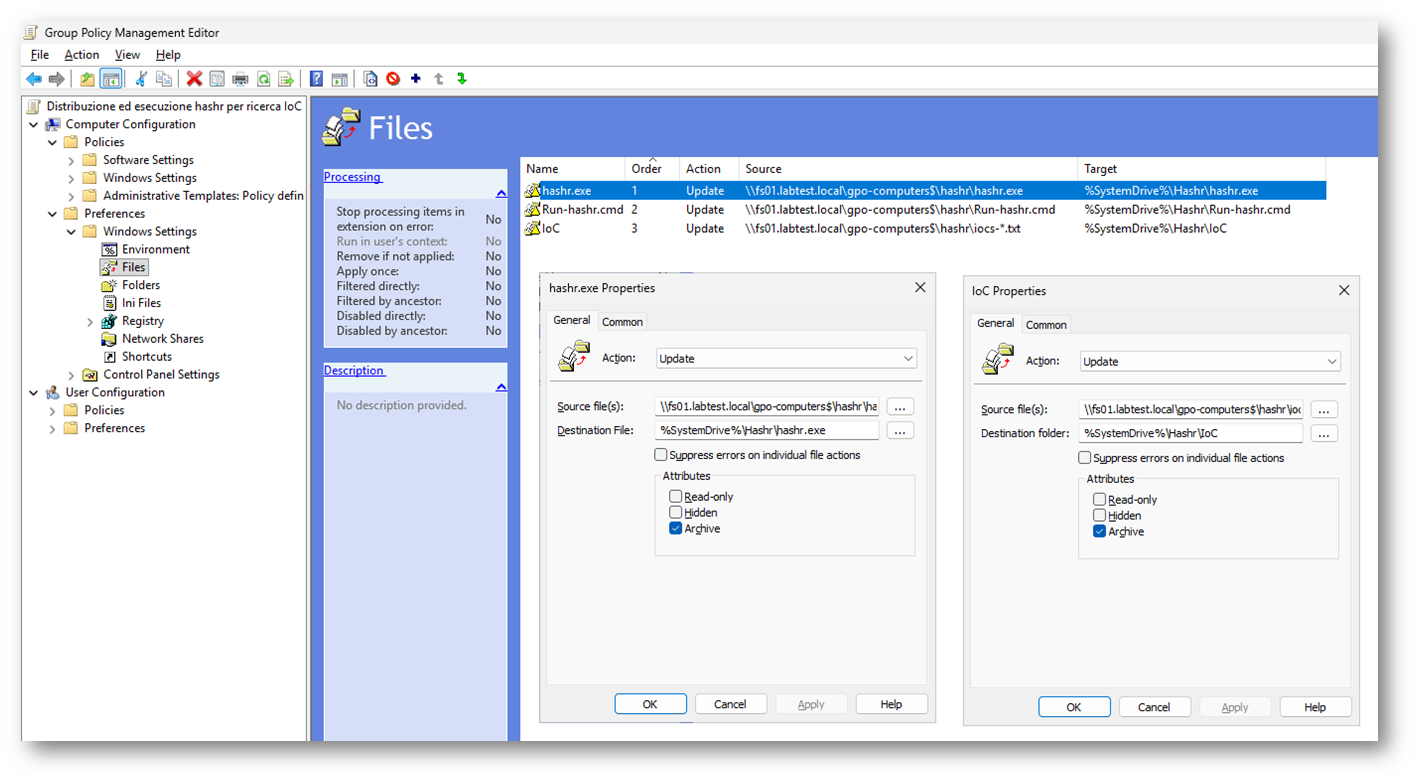This screenshot has width=1420, height=783.
Task: Click the Print toolbar icon
Action: (x=240, y=79)
